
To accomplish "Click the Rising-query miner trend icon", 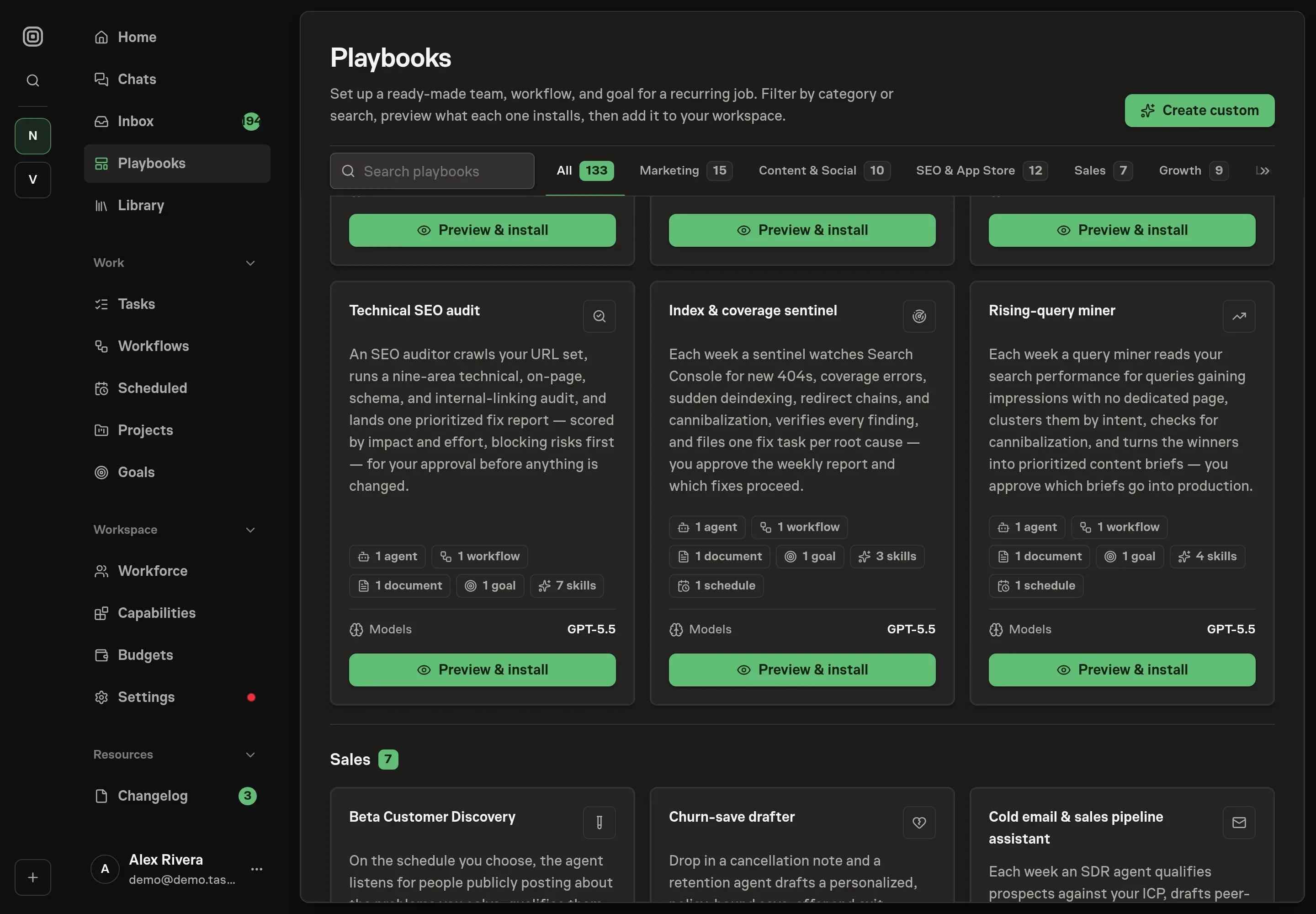I will [x=1239, y=316].
